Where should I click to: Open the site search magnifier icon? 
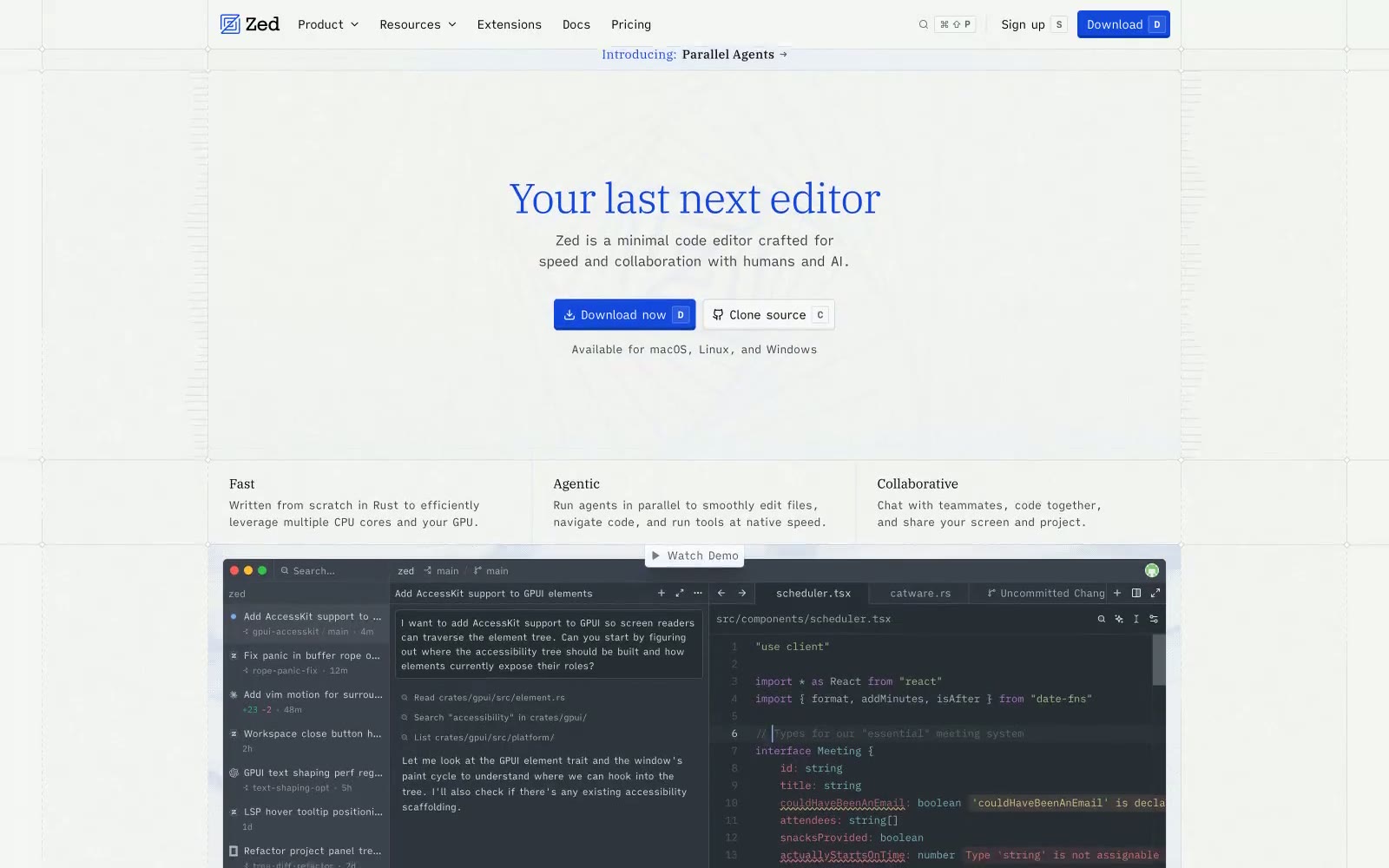[x=924, y=24]
